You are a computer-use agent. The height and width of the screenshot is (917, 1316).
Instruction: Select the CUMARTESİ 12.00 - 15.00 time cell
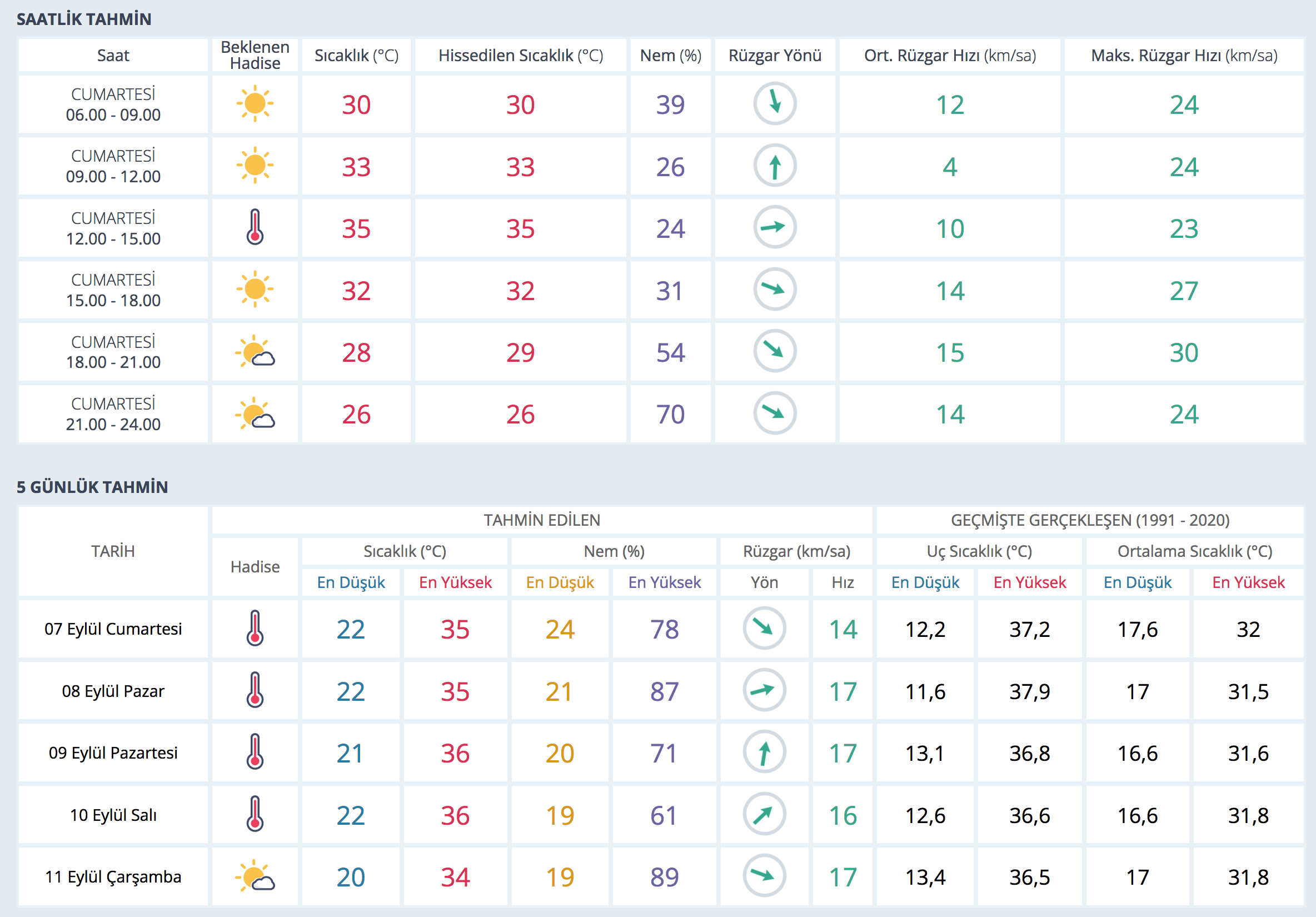(x=113, y=228)
